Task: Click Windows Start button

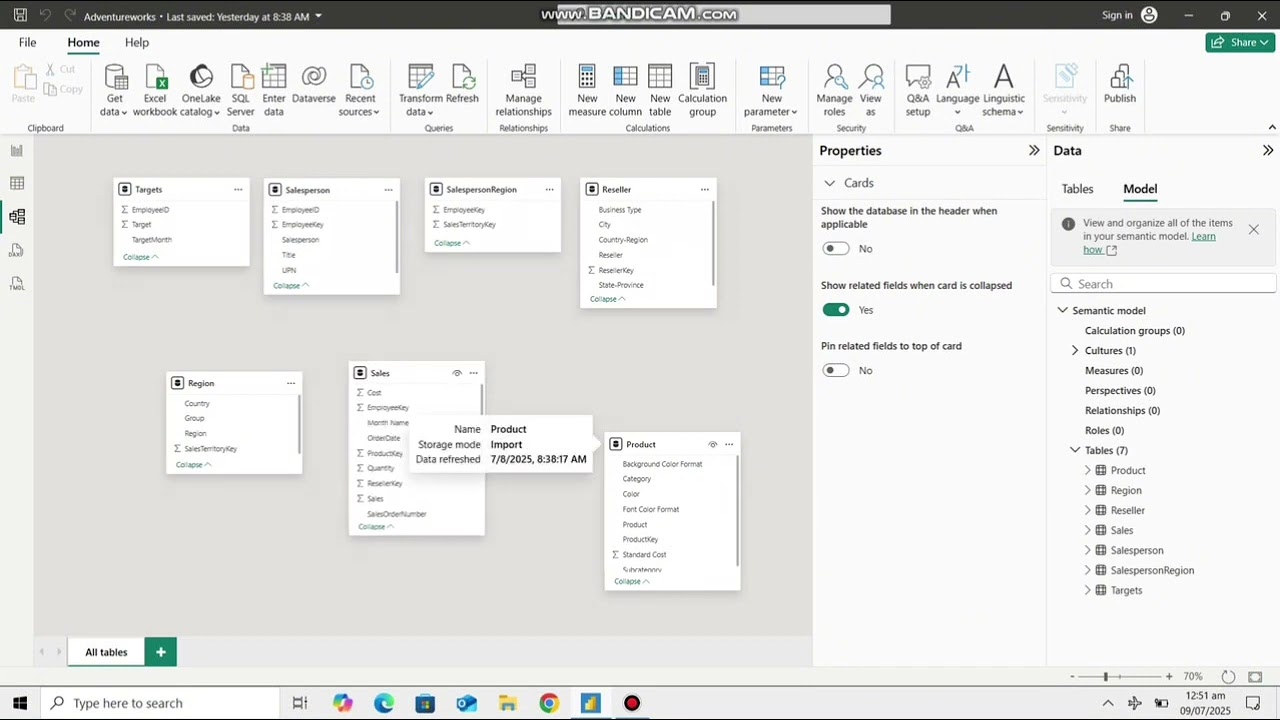Action: click(20, 703)
